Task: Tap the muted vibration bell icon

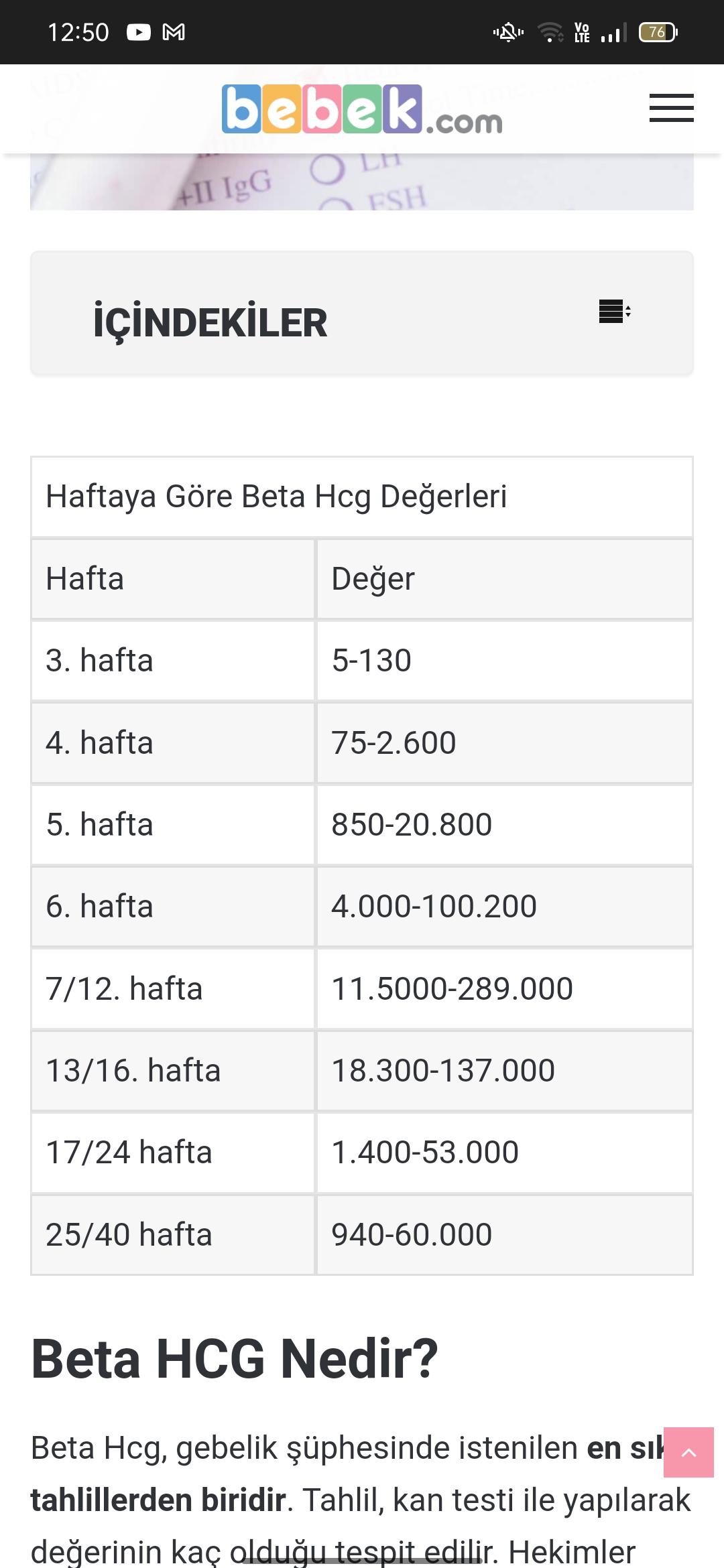Action: [508, 32]
